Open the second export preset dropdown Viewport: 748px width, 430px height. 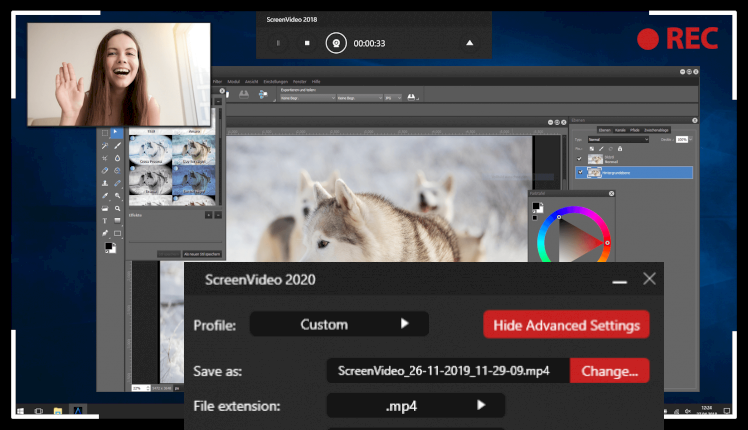tap(360, 98)
